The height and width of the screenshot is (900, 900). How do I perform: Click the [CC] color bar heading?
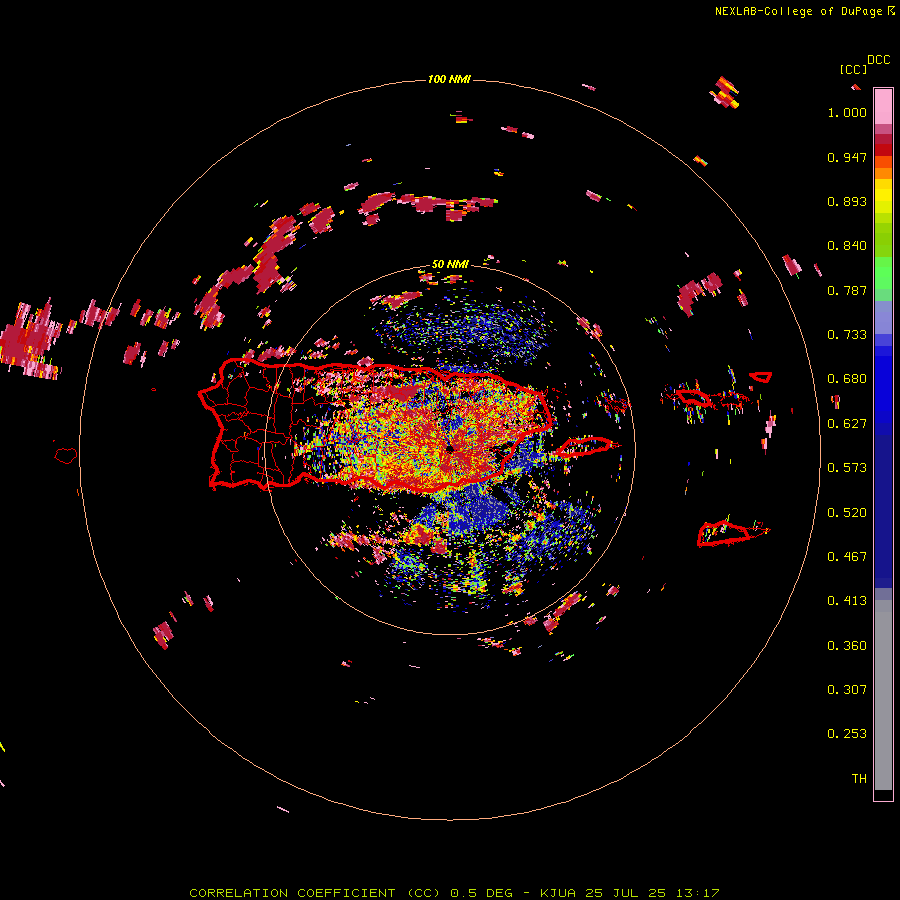(853, 69)
